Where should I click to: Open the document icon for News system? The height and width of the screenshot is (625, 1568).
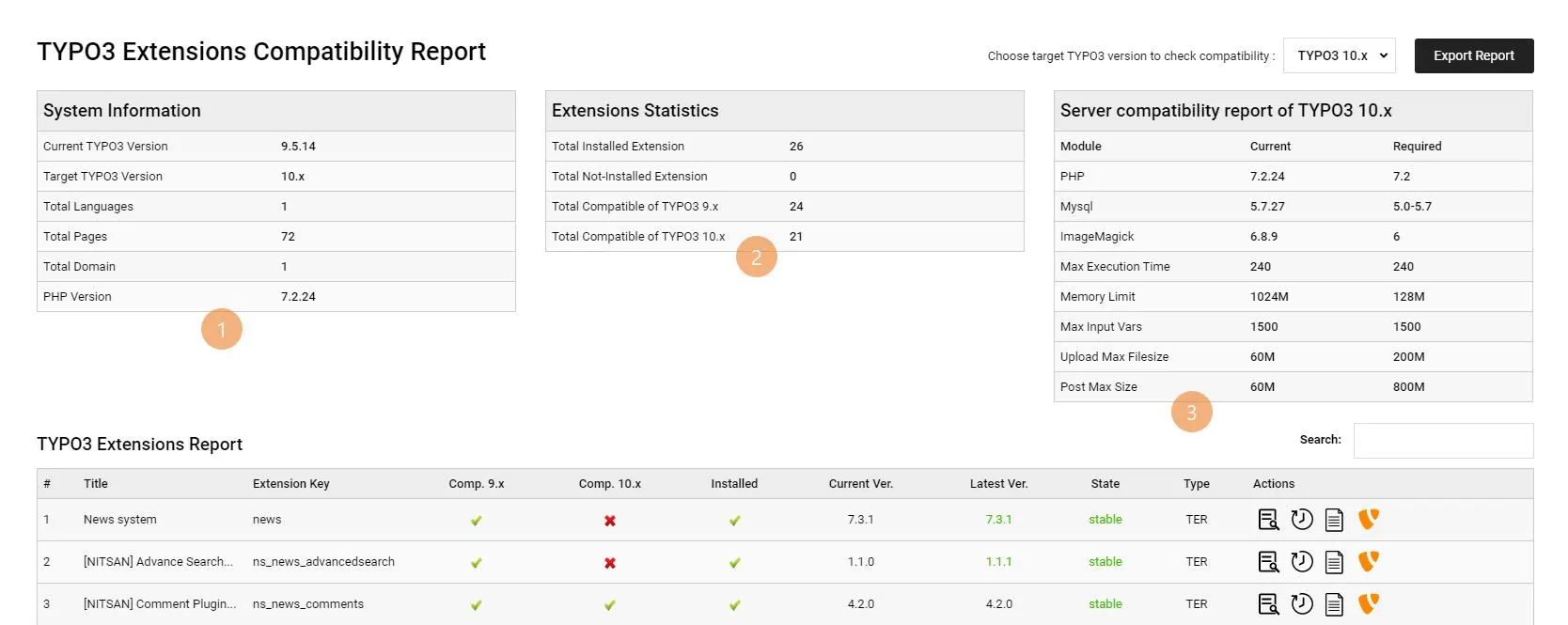pos(1334,520)
